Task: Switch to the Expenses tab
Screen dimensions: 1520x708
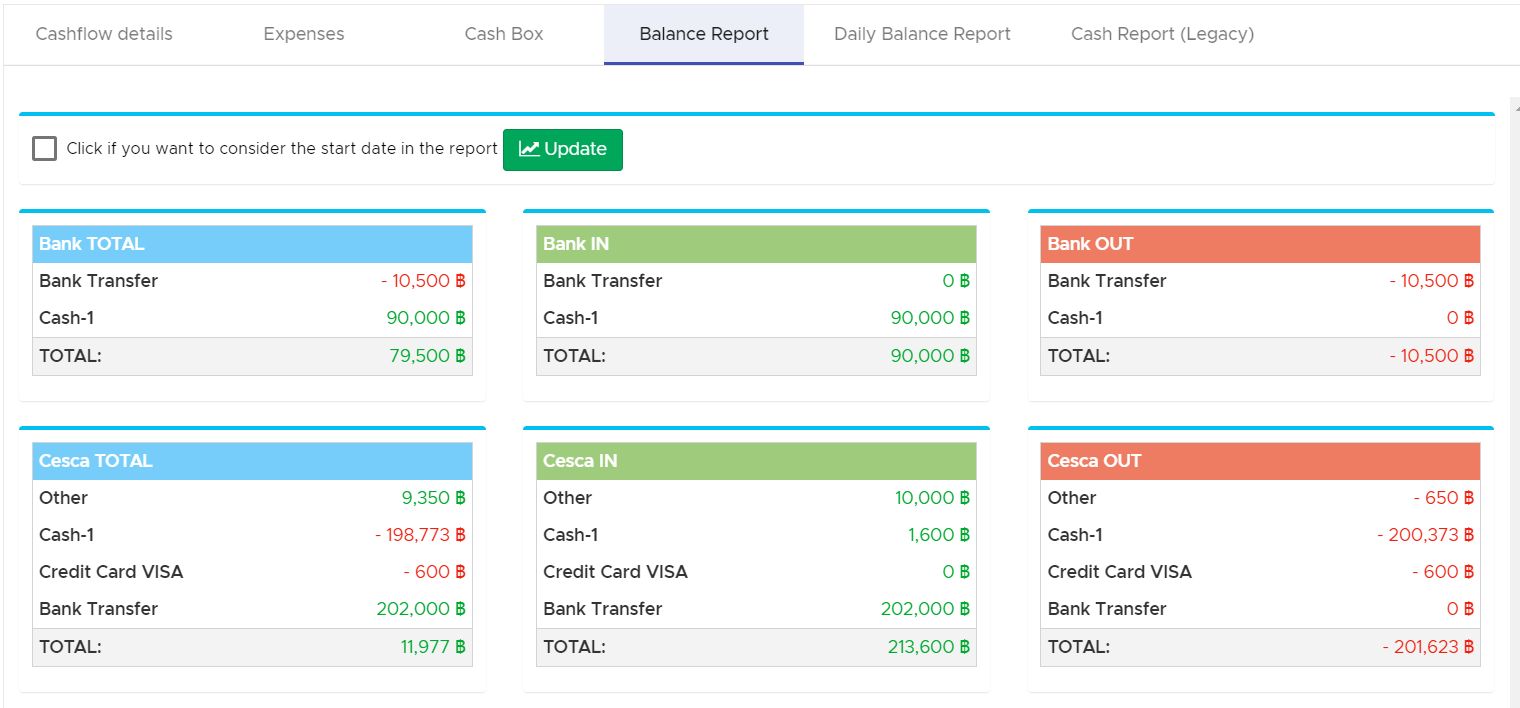Action: (x=304, y=34)
